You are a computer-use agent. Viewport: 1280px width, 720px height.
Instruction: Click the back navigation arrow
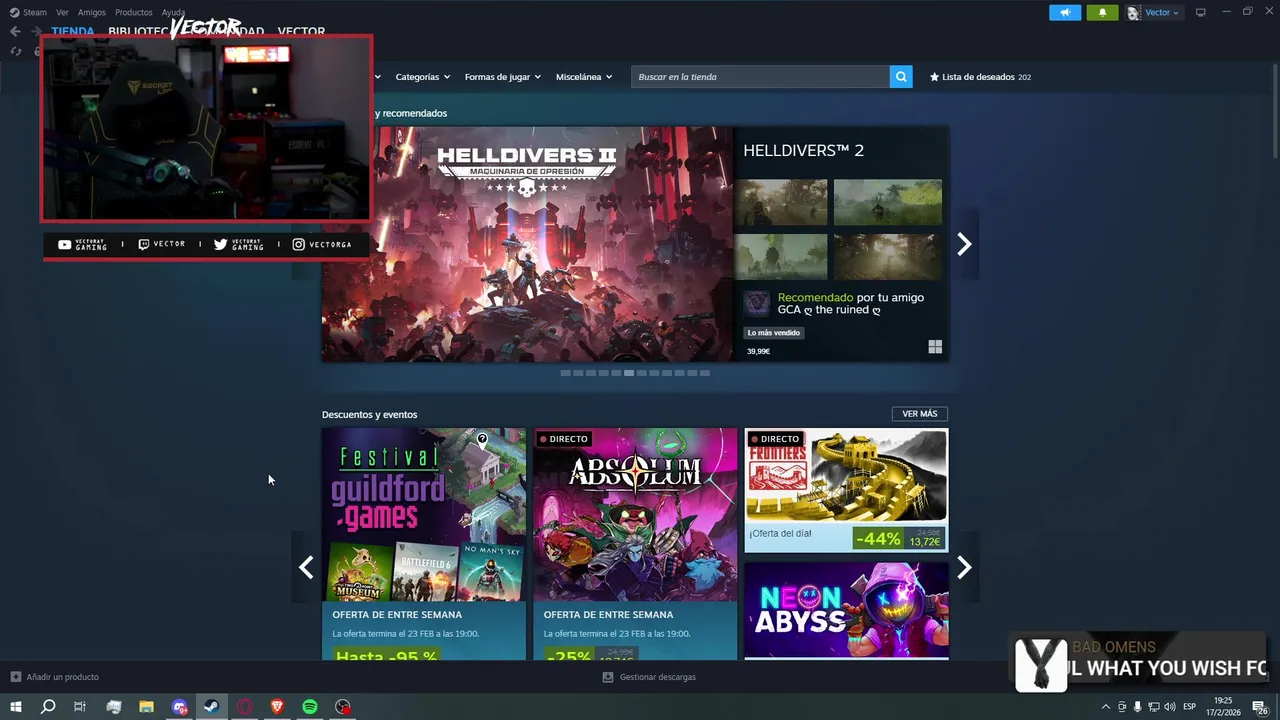tap(15, 31)
